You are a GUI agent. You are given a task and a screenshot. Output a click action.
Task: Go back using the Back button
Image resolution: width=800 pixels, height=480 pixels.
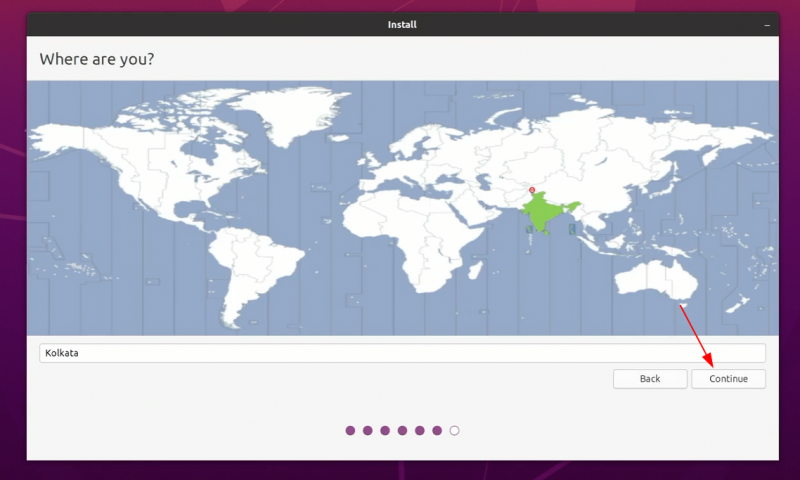(x=650, y=379)
